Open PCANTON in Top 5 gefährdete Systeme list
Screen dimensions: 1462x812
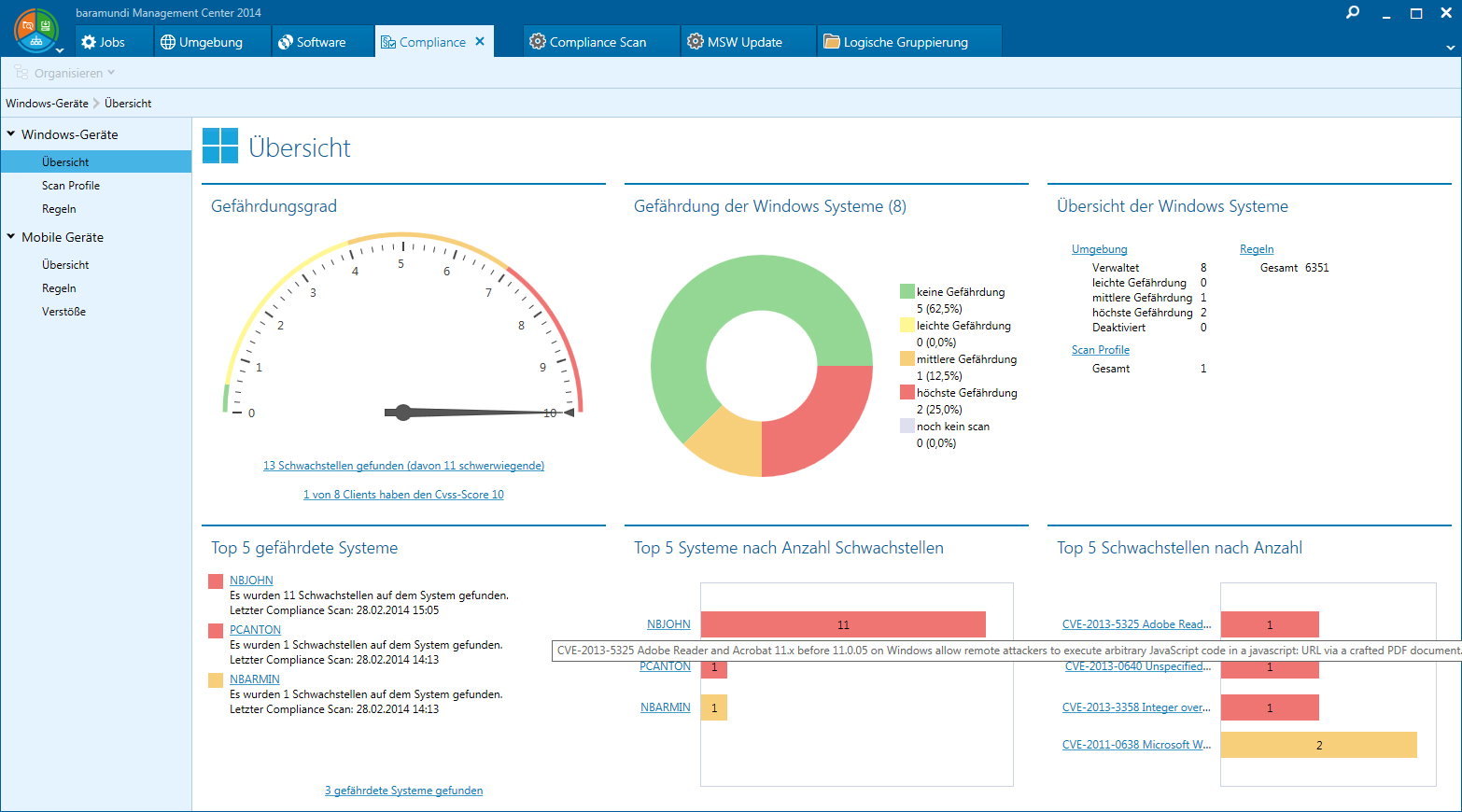pos(255,630)
